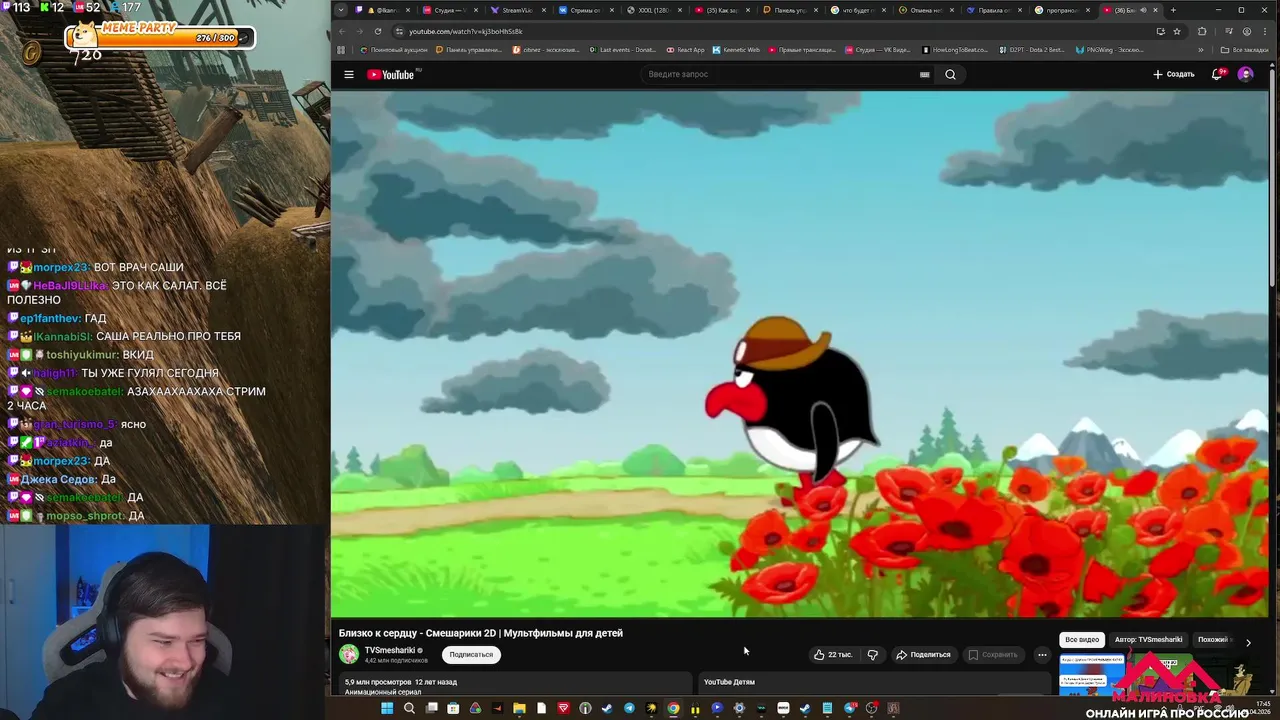
Task: Click toshiyukimur chat message ВКИД
Action: pyautogui.click(x=138, y=355)
